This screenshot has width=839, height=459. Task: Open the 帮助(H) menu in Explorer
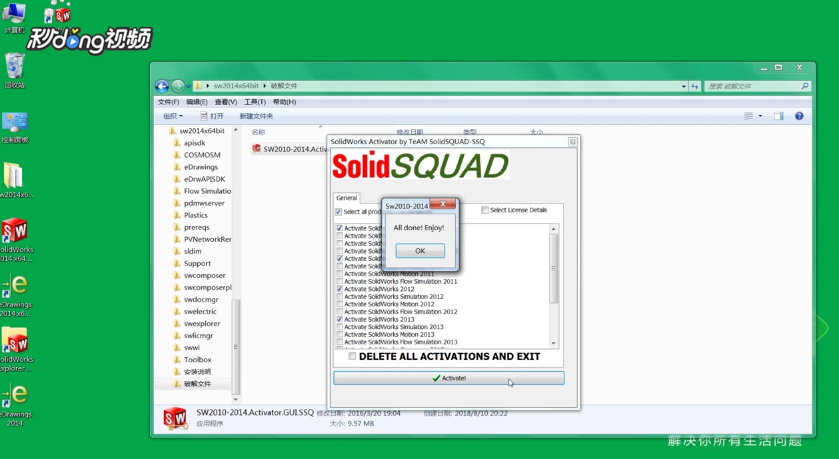285,102
